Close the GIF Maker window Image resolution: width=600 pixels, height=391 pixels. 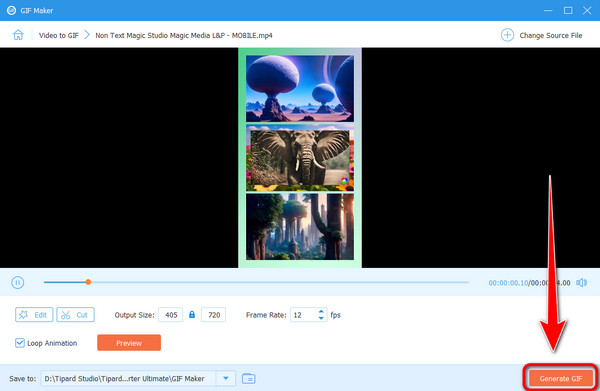(x=587, y=10)
